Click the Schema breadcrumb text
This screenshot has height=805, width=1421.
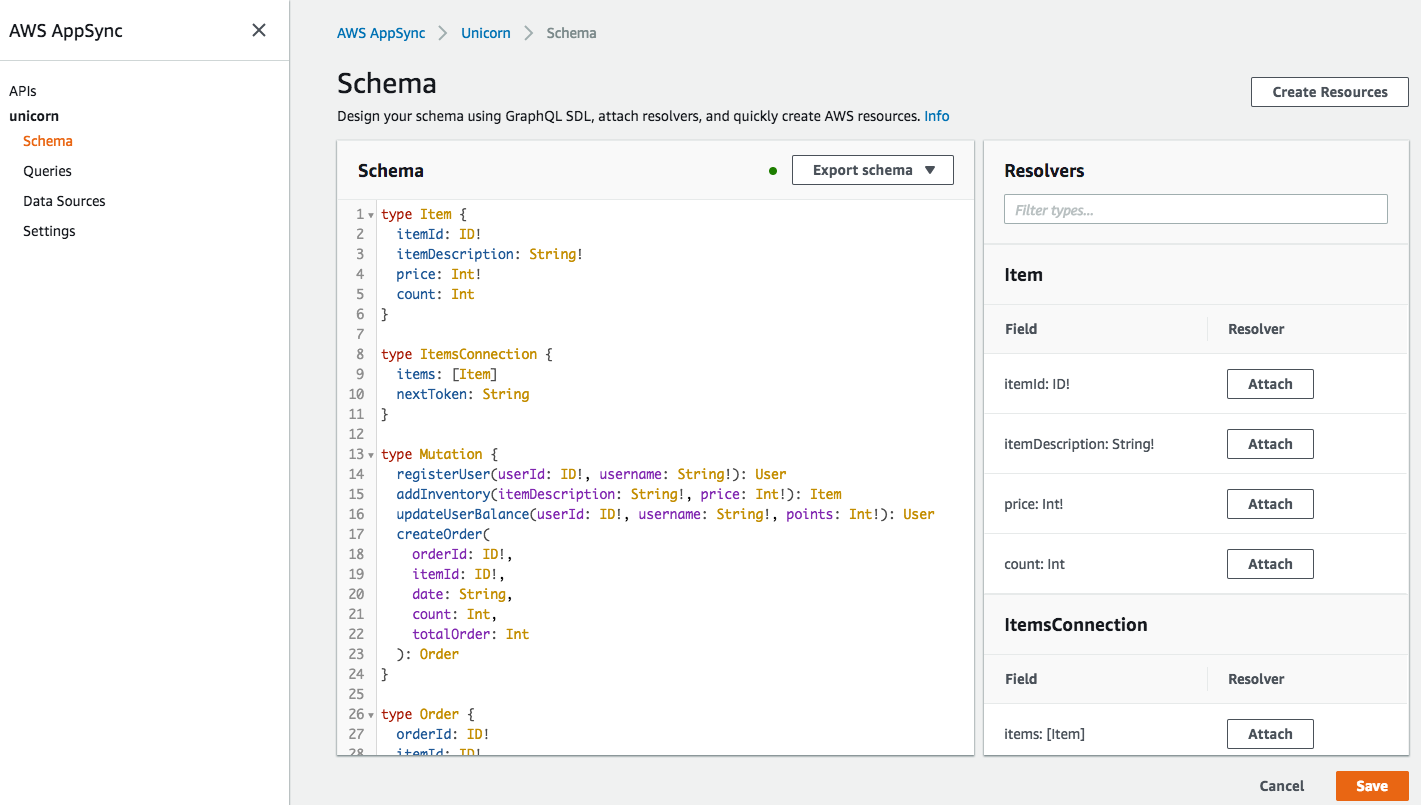[x=571, y=33]
